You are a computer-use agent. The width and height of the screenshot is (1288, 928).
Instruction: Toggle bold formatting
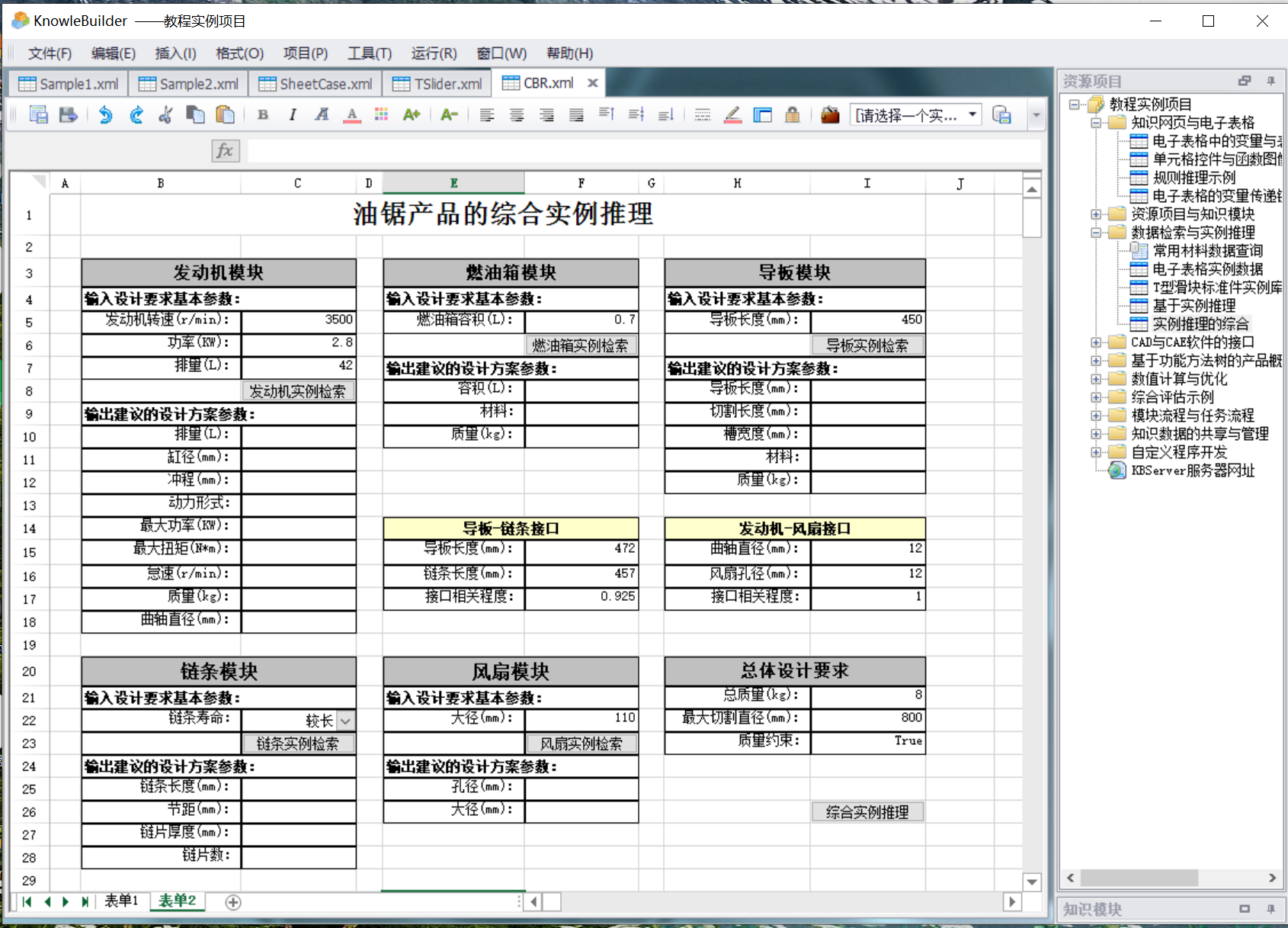(x=263, y=115)
